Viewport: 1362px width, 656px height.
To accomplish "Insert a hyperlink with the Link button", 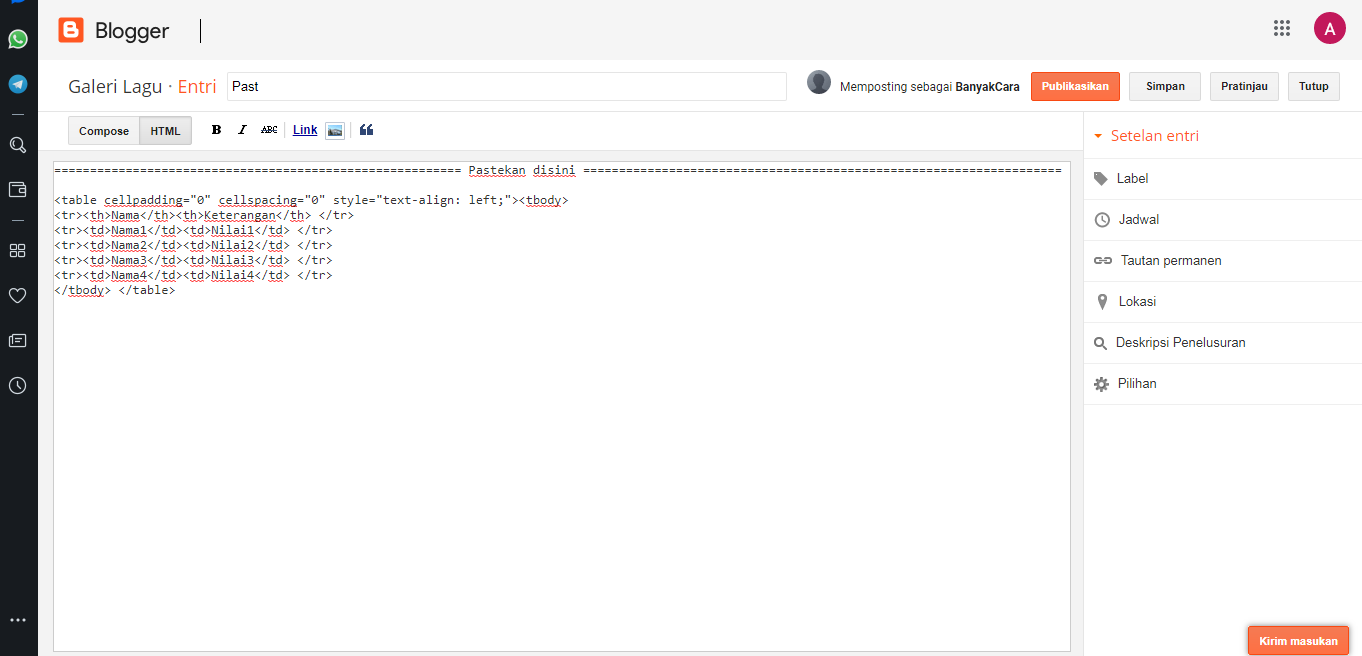I will coord(305,130).
